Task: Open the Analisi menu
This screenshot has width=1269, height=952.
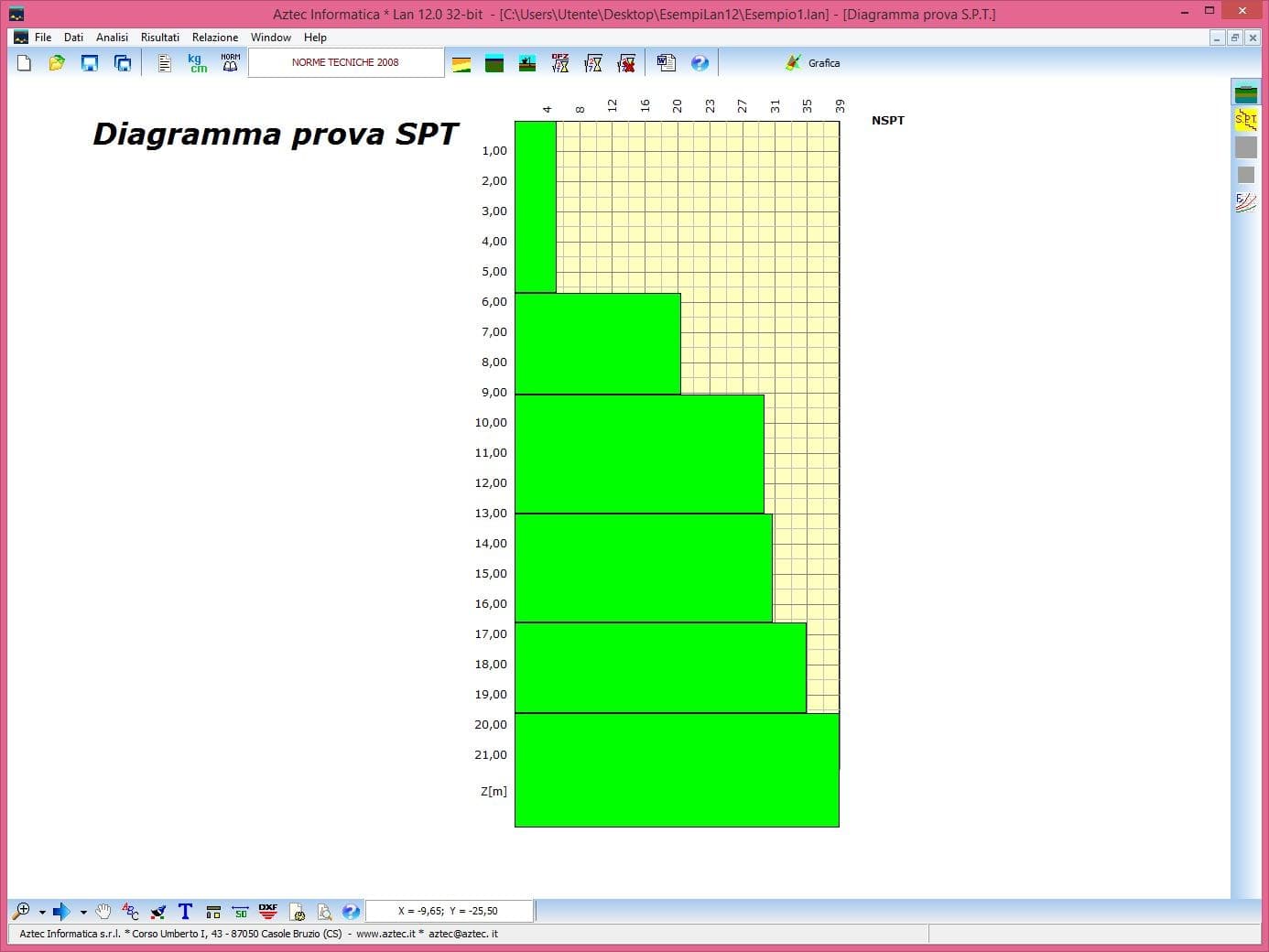Action: (112, 38)
